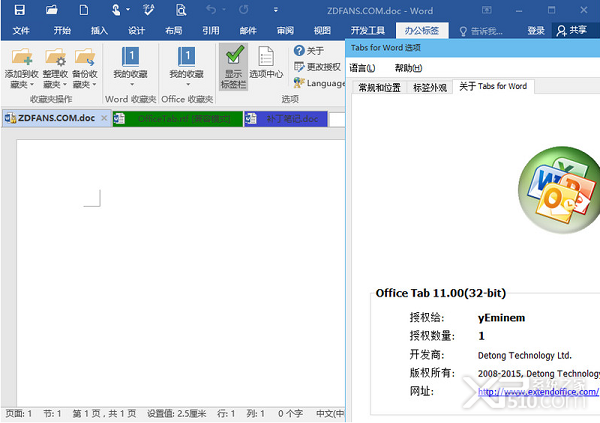Switch to the 开发工具 ribbon tab

tap(368, 31)
